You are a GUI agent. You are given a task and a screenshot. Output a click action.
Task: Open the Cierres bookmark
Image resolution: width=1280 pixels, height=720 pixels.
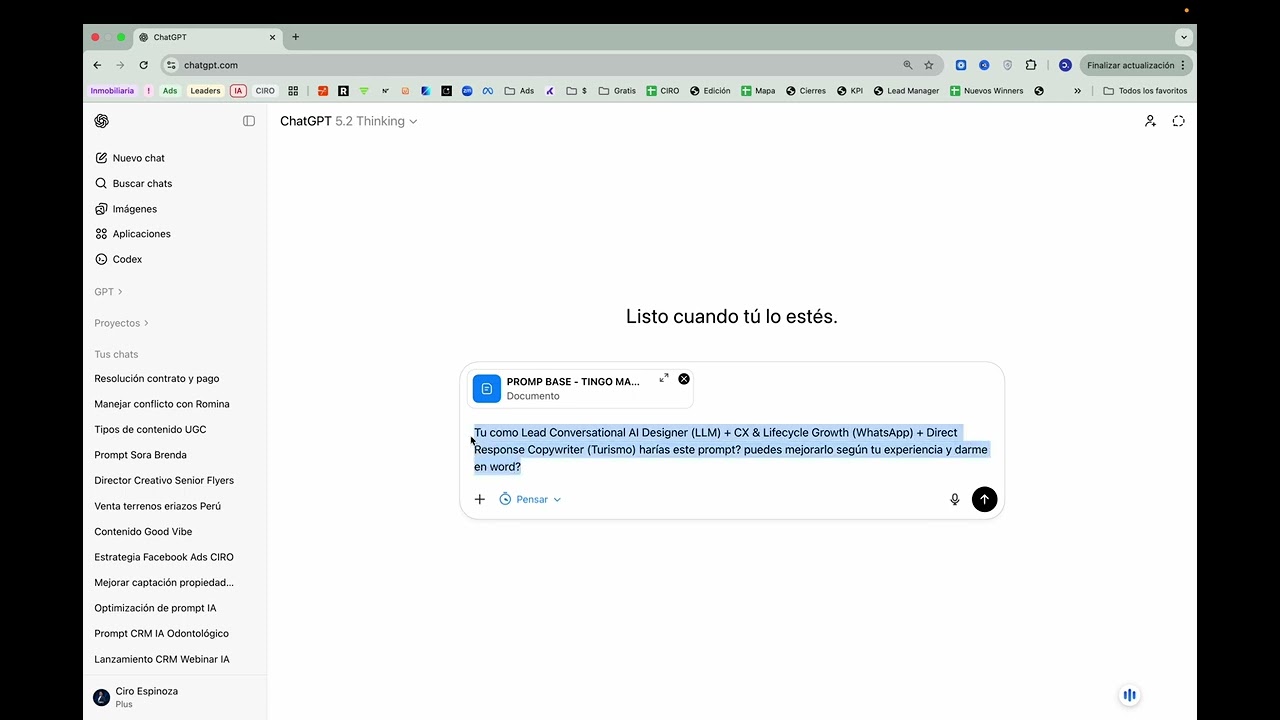click(806, 91)
